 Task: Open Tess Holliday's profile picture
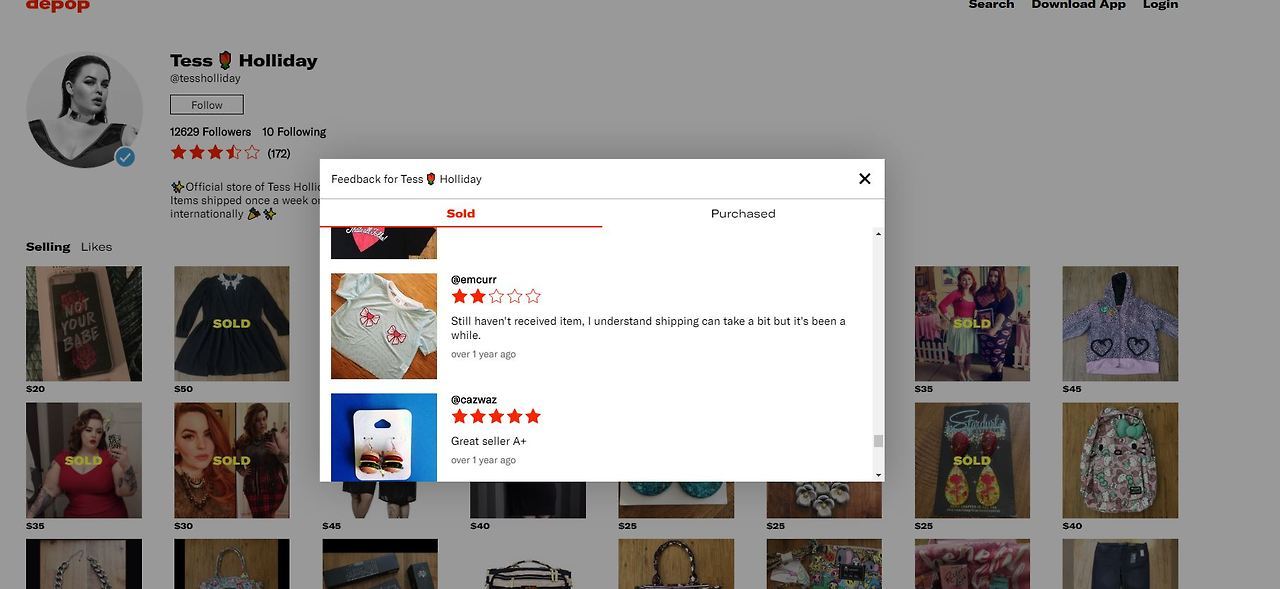(84, 110)
